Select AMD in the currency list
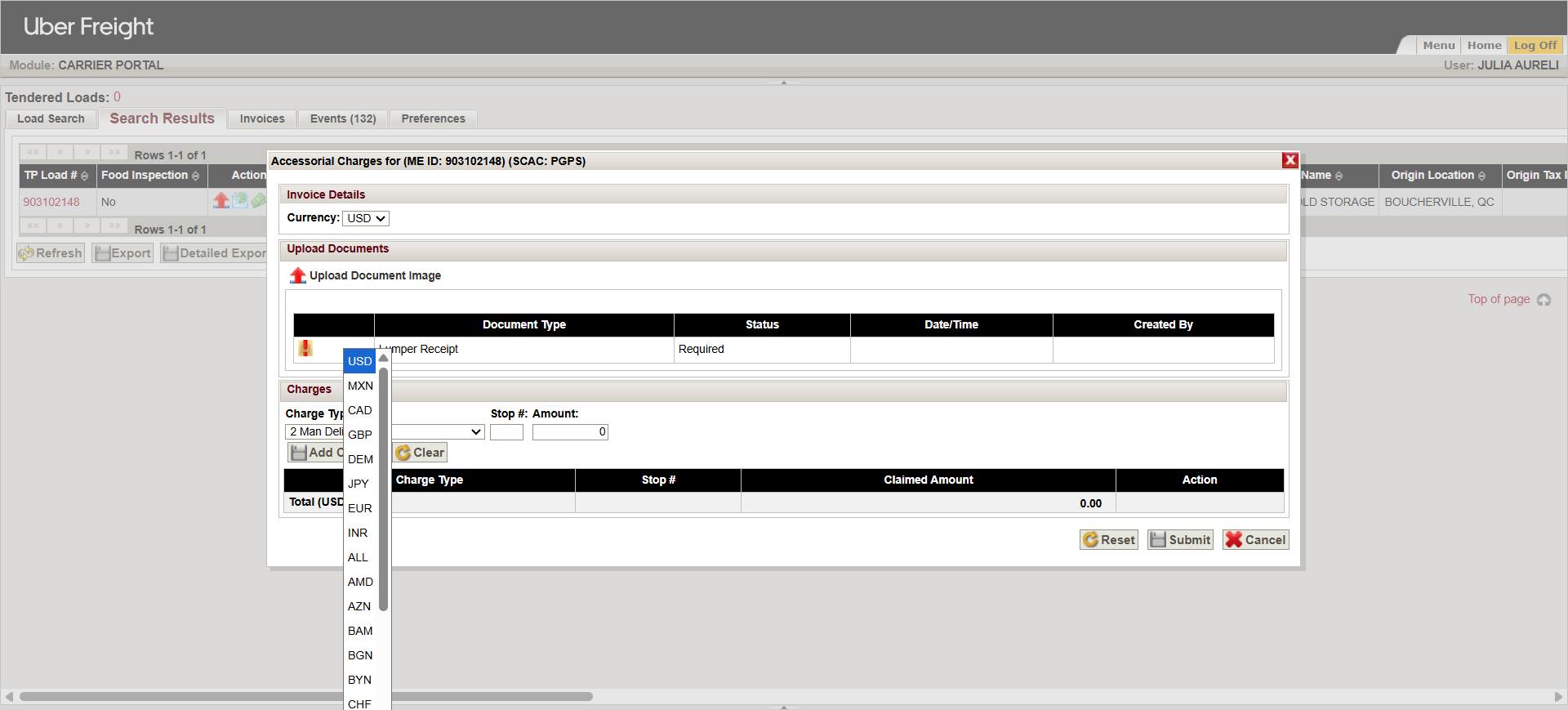This screenshot has width=1568, height=710. click(x=359, y=582)
